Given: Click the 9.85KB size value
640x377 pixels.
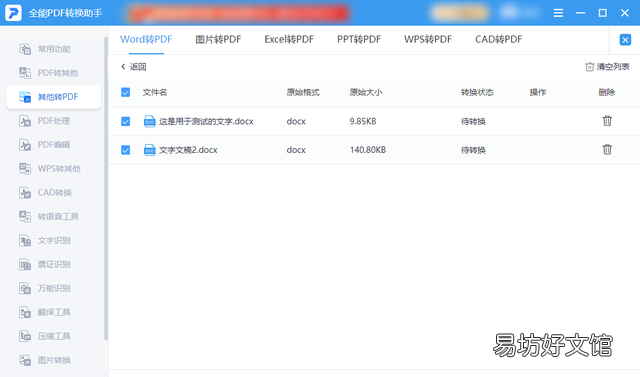Looking at the screenshot, I should tap(363, 122).
